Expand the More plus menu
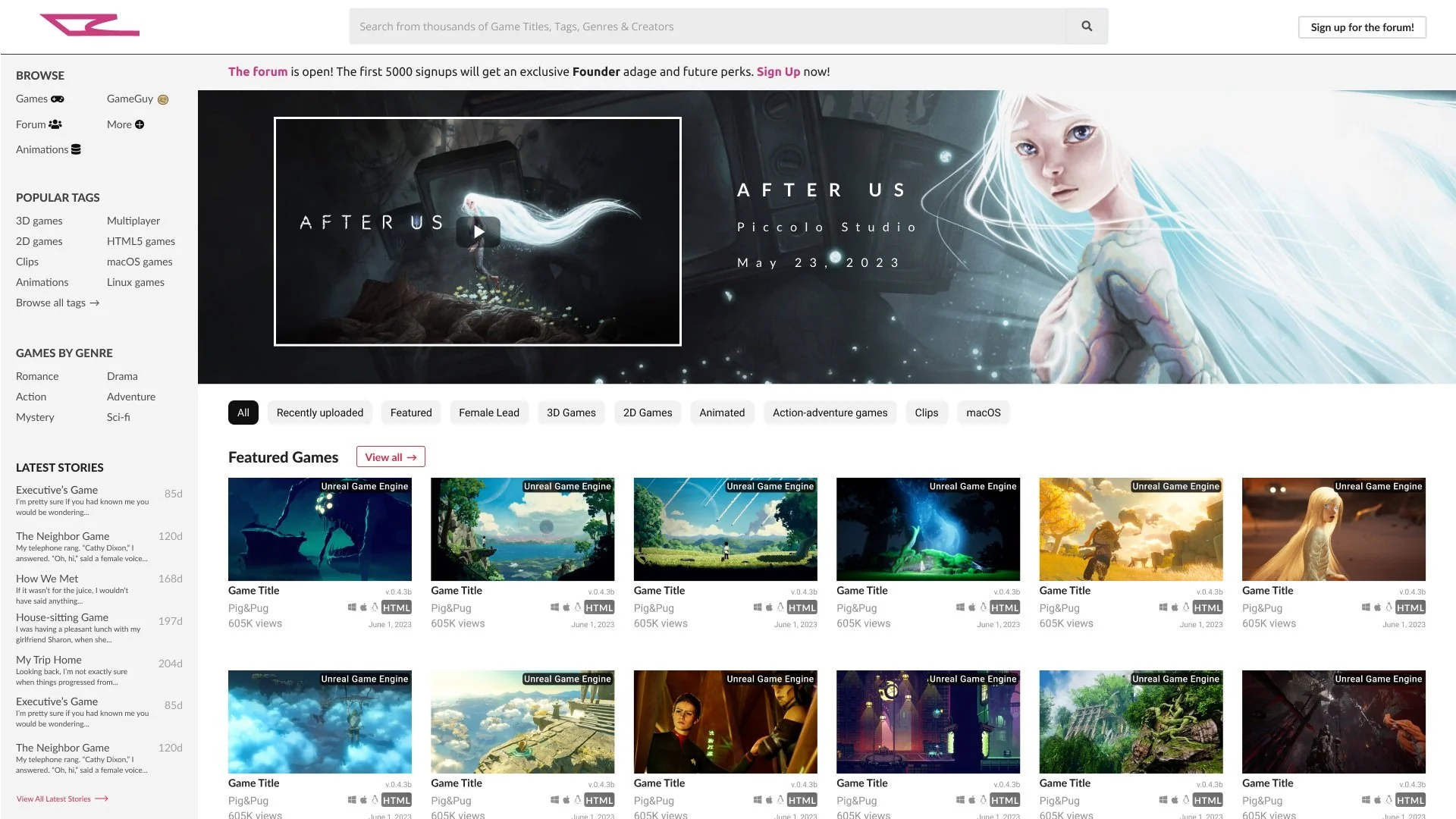The height and width of the screenshot is (819, 1456). [125, 124]
